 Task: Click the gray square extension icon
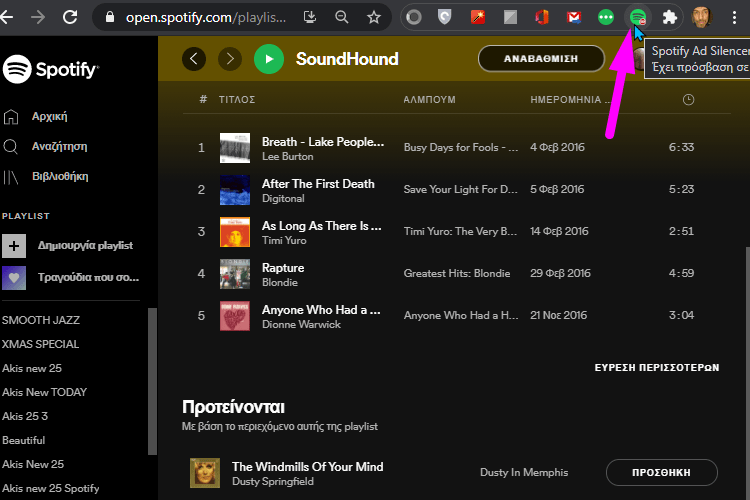(510, 18)
